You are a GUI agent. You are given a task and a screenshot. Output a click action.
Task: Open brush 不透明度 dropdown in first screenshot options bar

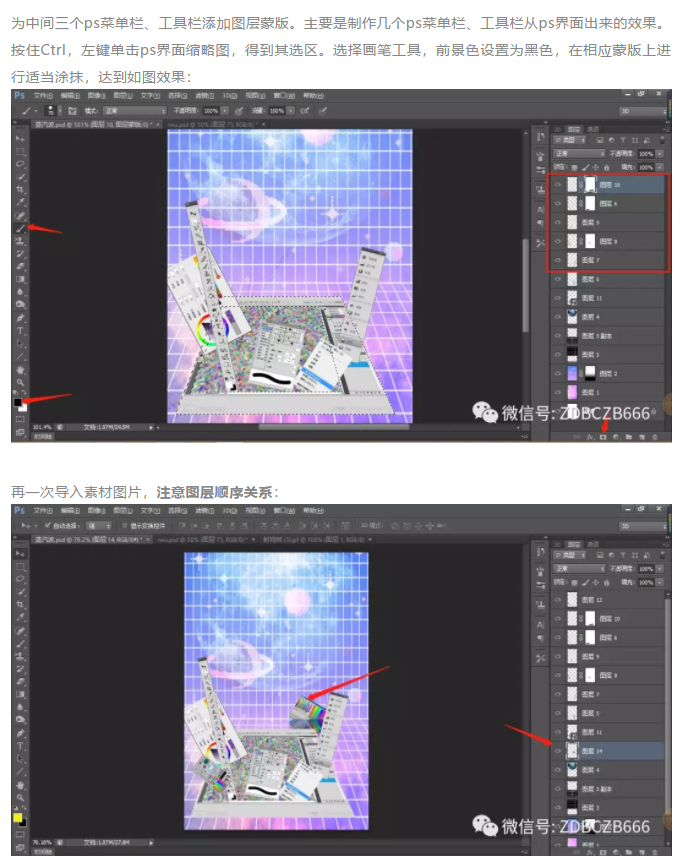[225, 111]
